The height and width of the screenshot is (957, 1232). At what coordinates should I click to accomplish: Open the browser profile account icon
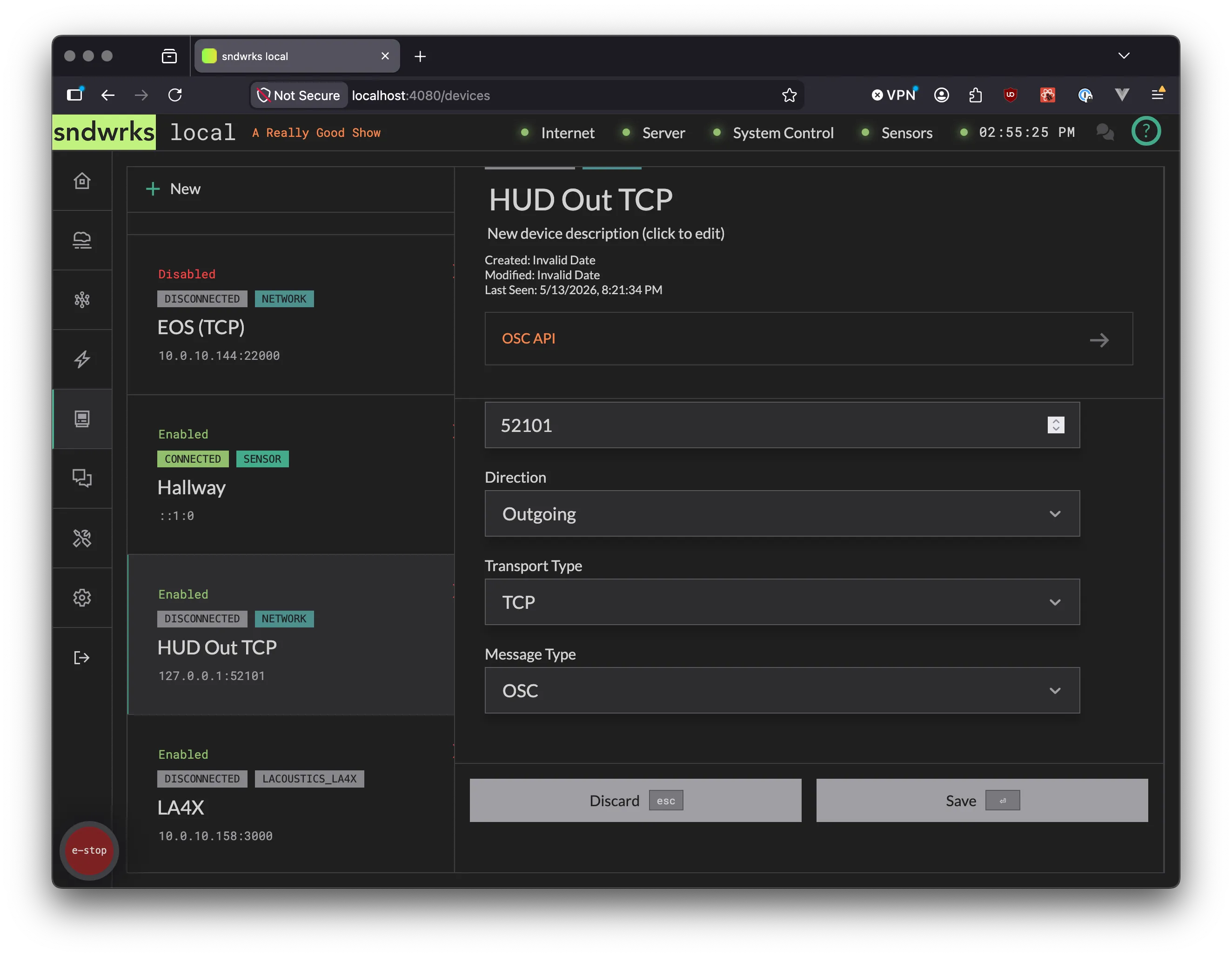(x=941, y=95)
